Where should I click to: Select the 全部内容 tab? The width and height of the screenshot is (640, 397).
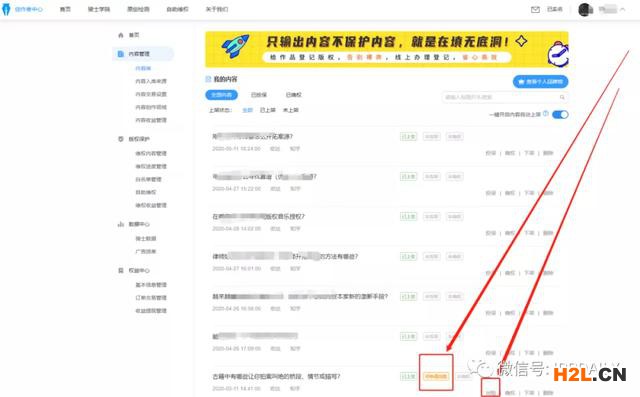pyautogui.click(x=221, y=95)
